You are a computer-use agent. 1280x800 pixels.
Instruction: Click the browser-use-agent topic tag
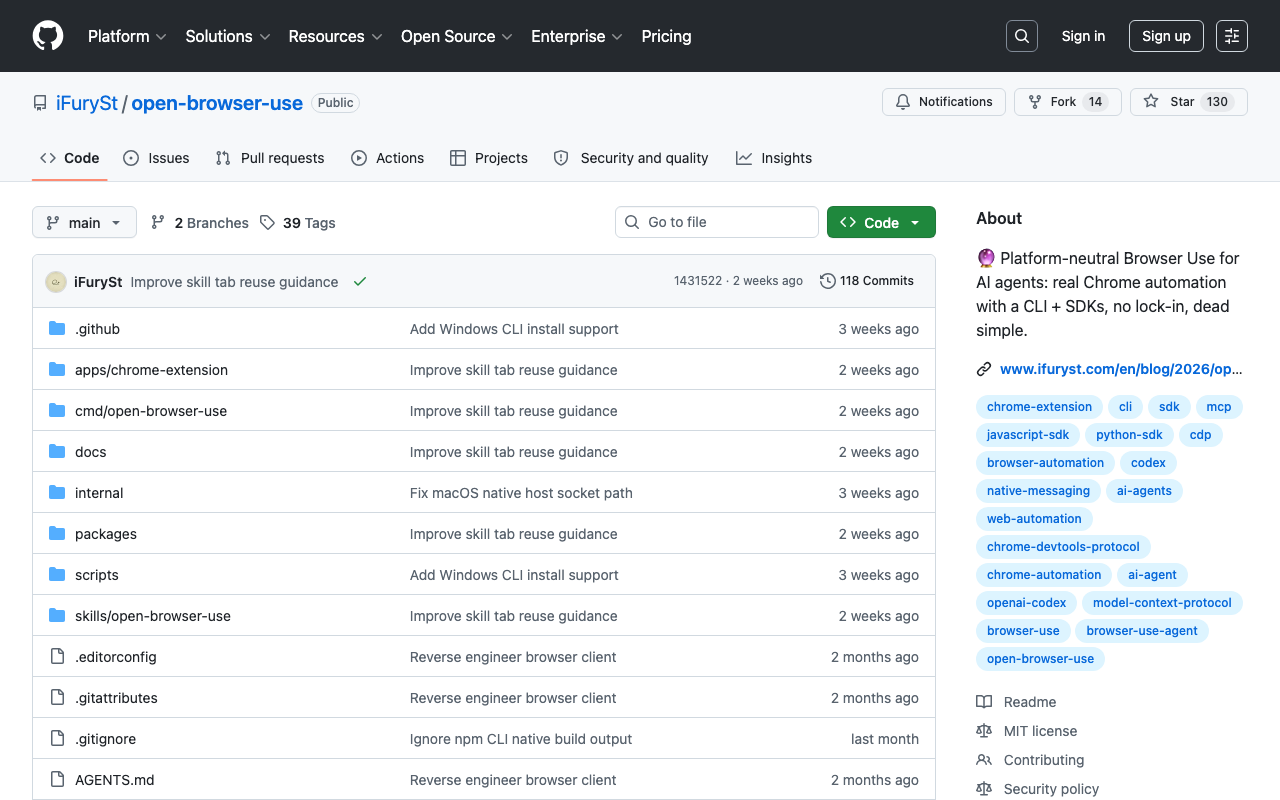tap(1142, 631)
